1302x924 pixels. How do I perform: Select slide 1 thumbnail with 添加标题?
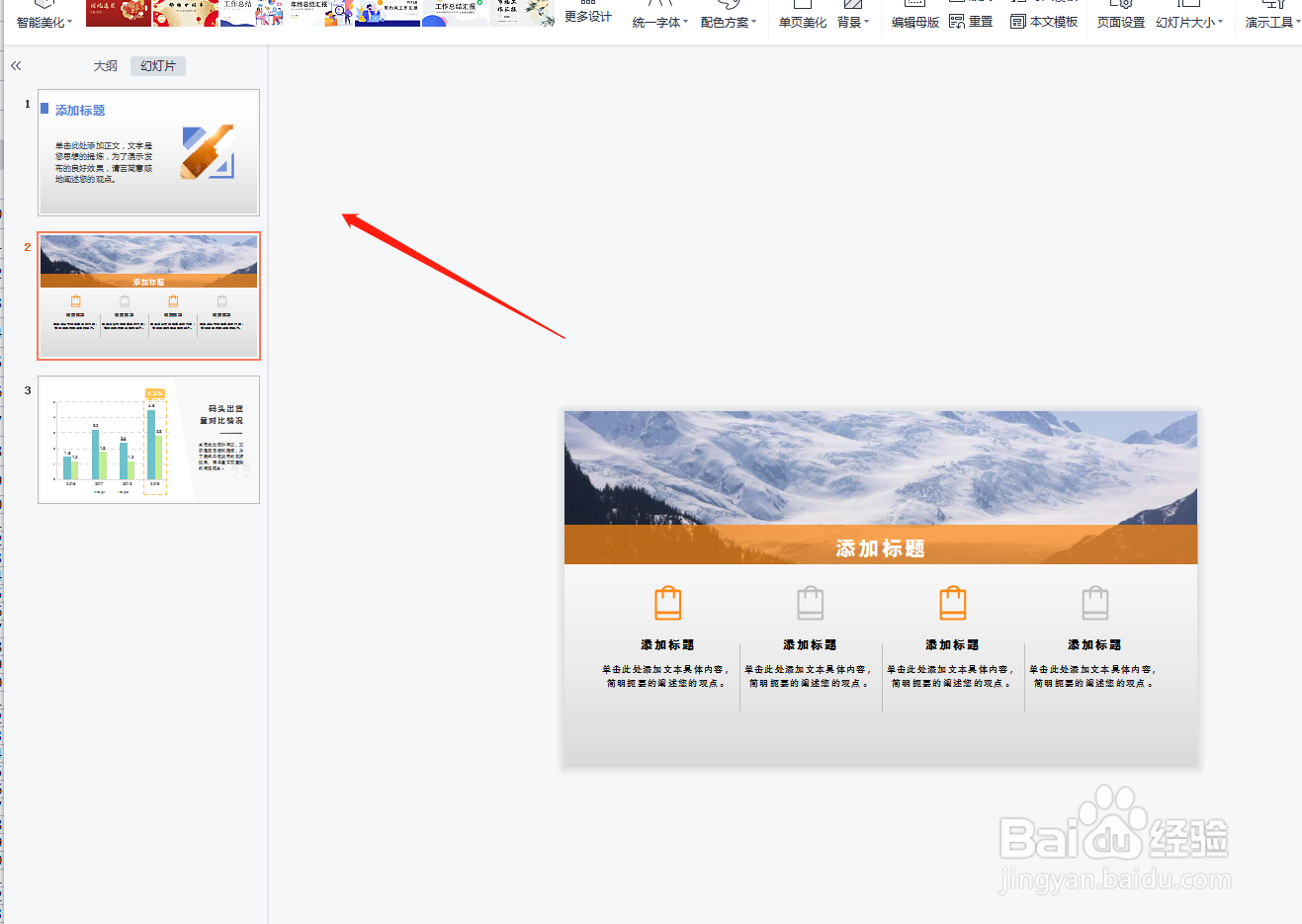[x=148, y=152]
